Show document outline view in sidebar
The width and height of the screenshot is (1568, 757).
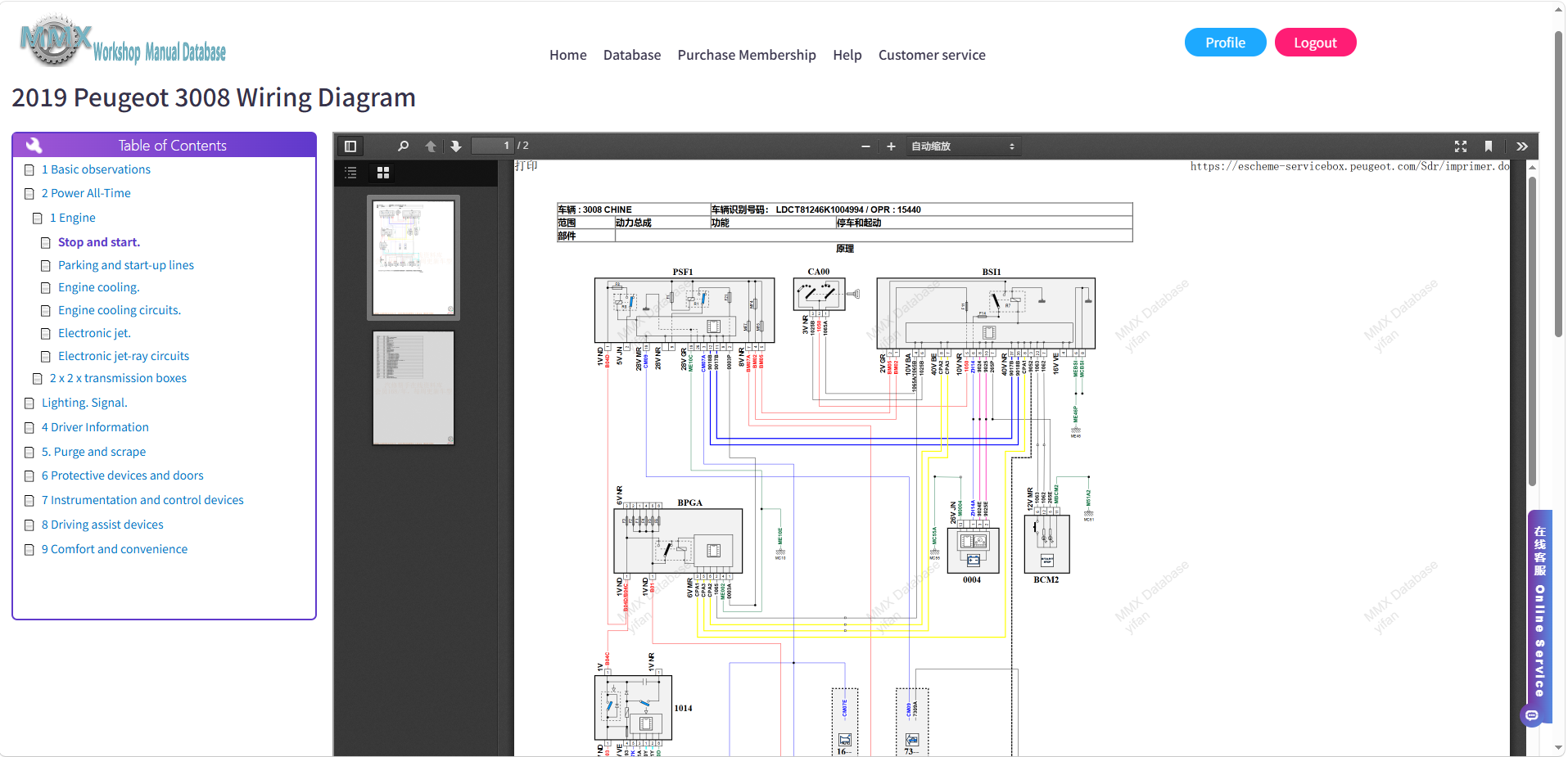coord(351,173)
